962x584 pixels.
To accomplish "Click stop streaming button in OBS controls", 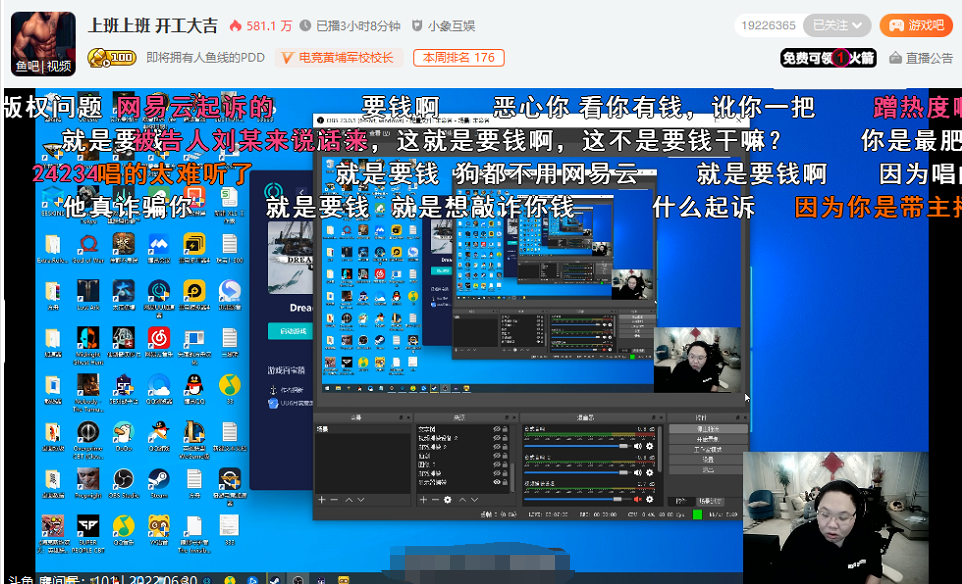I will (708, 429).
